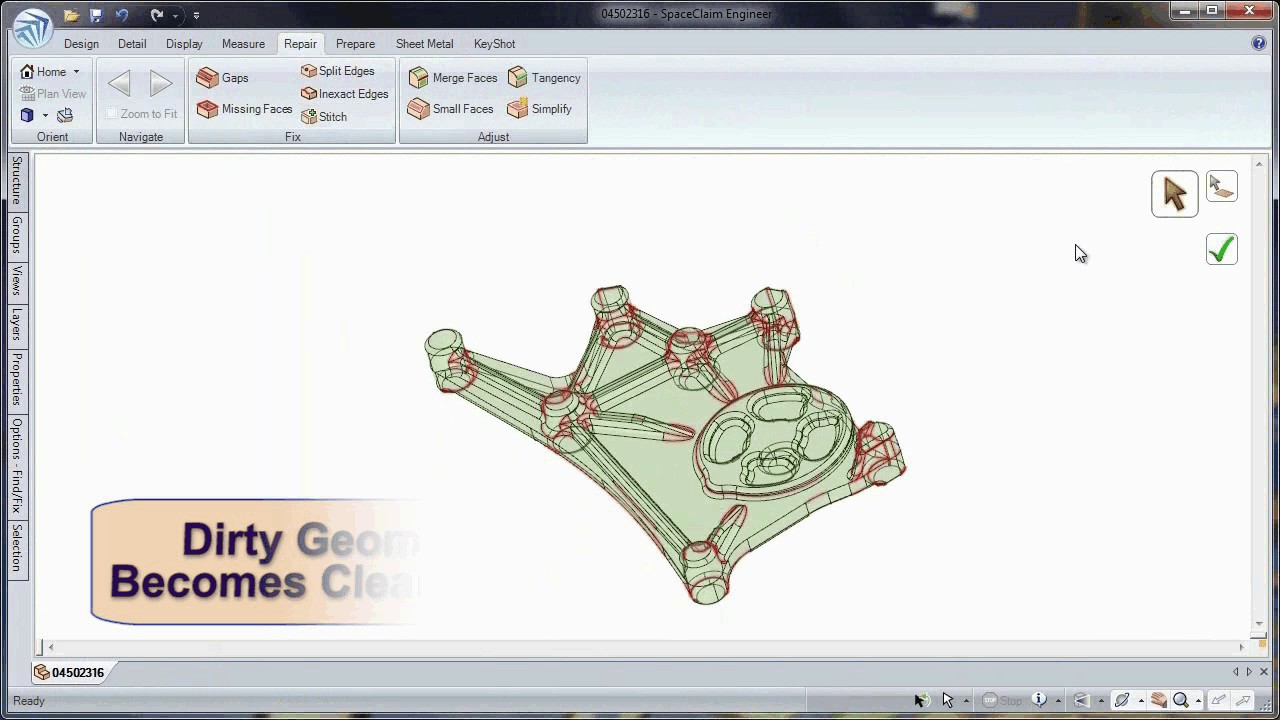Screen dimensions: 1280x720
Task: Expand the selection mode dropdown in status bar
Action: [x=965, y=702]
